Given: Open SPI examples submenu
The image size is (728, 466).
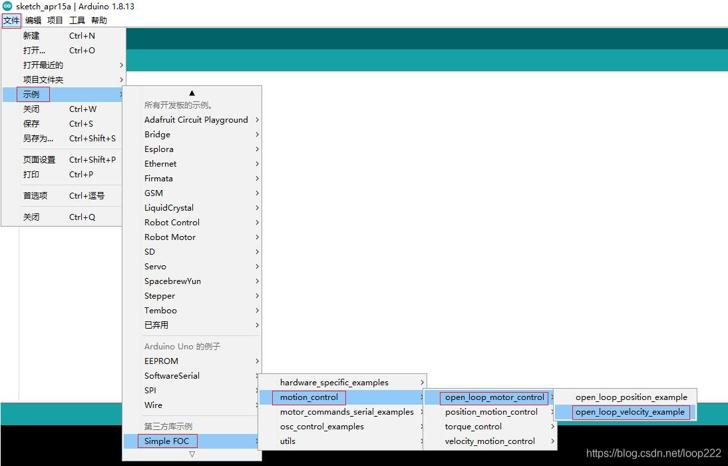Looking at the screenshot, I should pos(192,390).
